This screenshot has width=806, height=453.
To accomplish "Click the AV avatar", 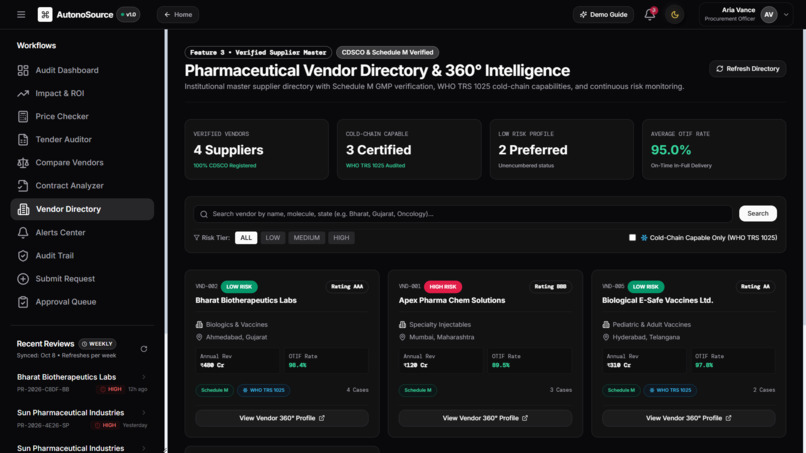I will [768, 14].
